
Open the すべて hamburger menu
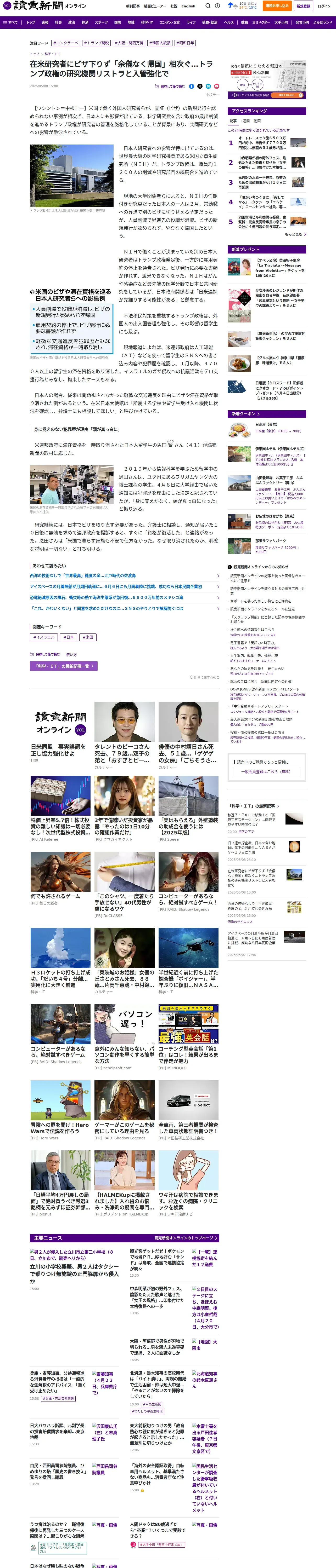[x=10, y=22]
